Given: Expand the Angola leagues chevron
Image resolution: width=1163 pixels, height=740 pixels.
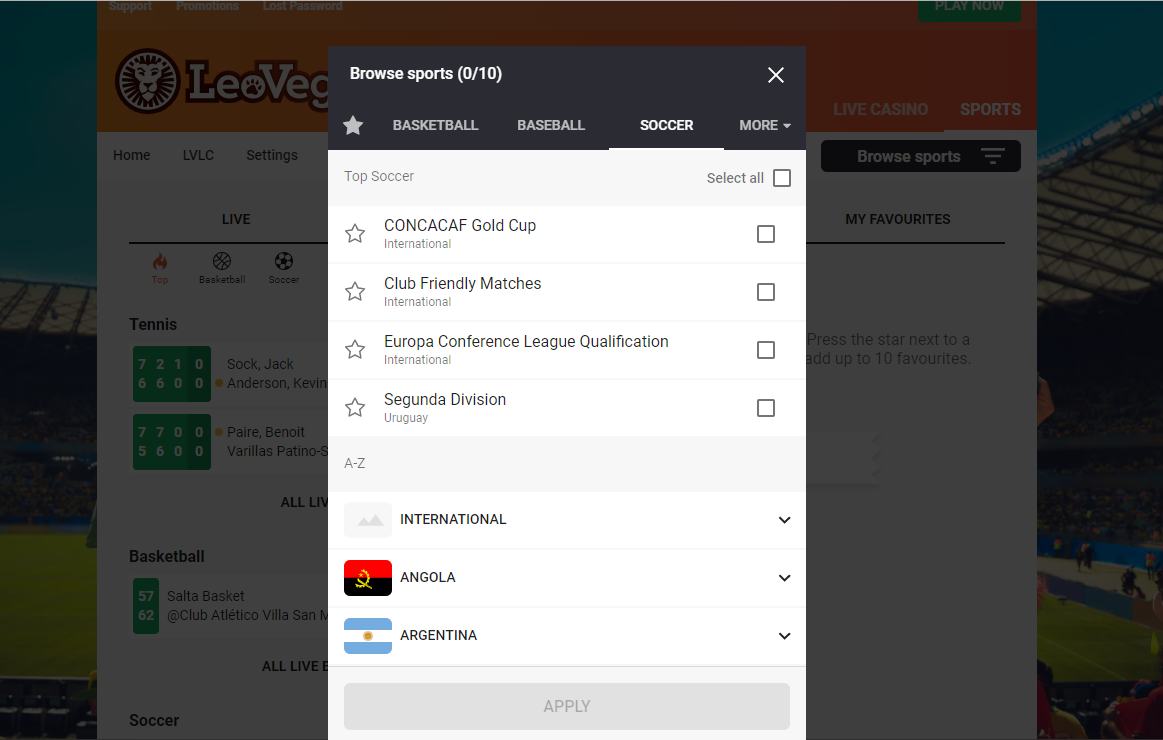Looking at the screenshot, I should (x=784, y=578).
